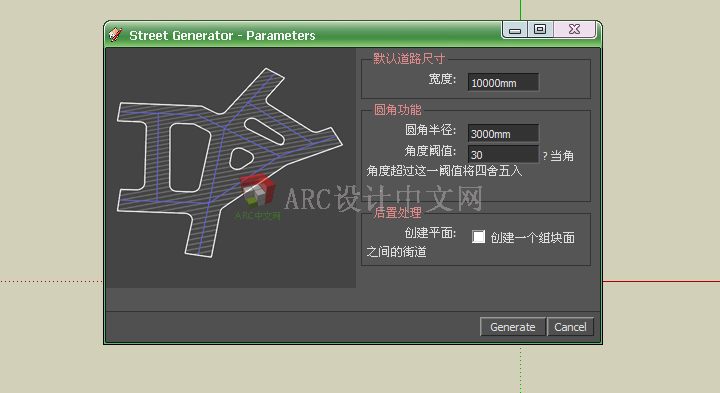Click the 宽度: label

[x=442, y=79]
